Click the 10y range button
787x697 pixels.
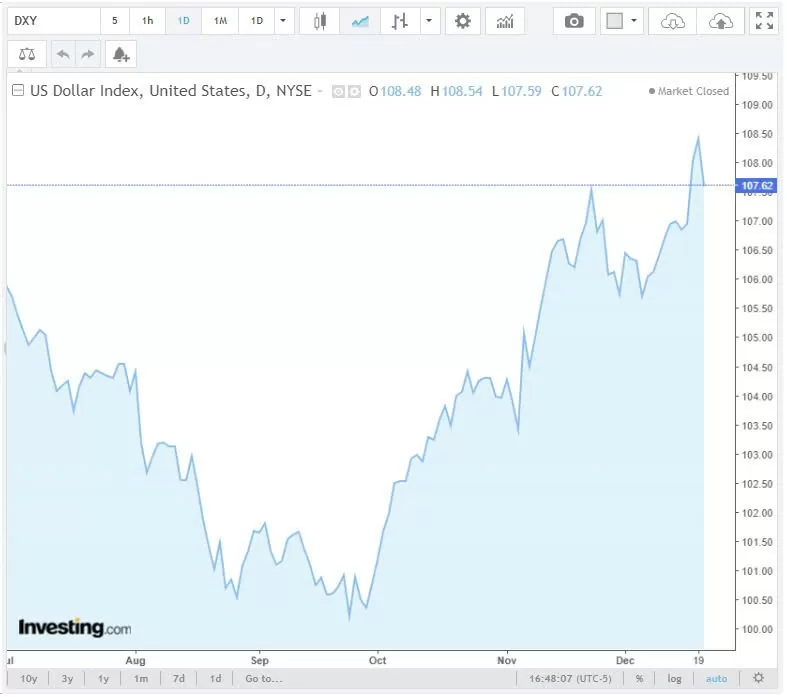coord(29,679)
